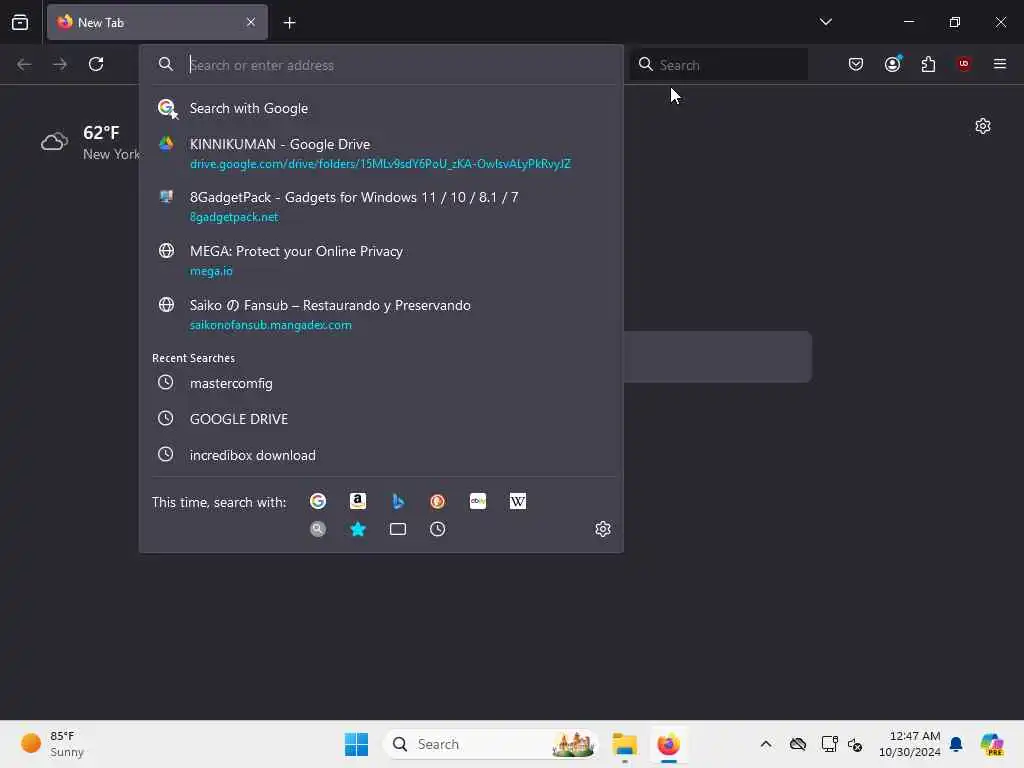
Task: Open a new tab with plus button
Action: (x=290, y=23)
